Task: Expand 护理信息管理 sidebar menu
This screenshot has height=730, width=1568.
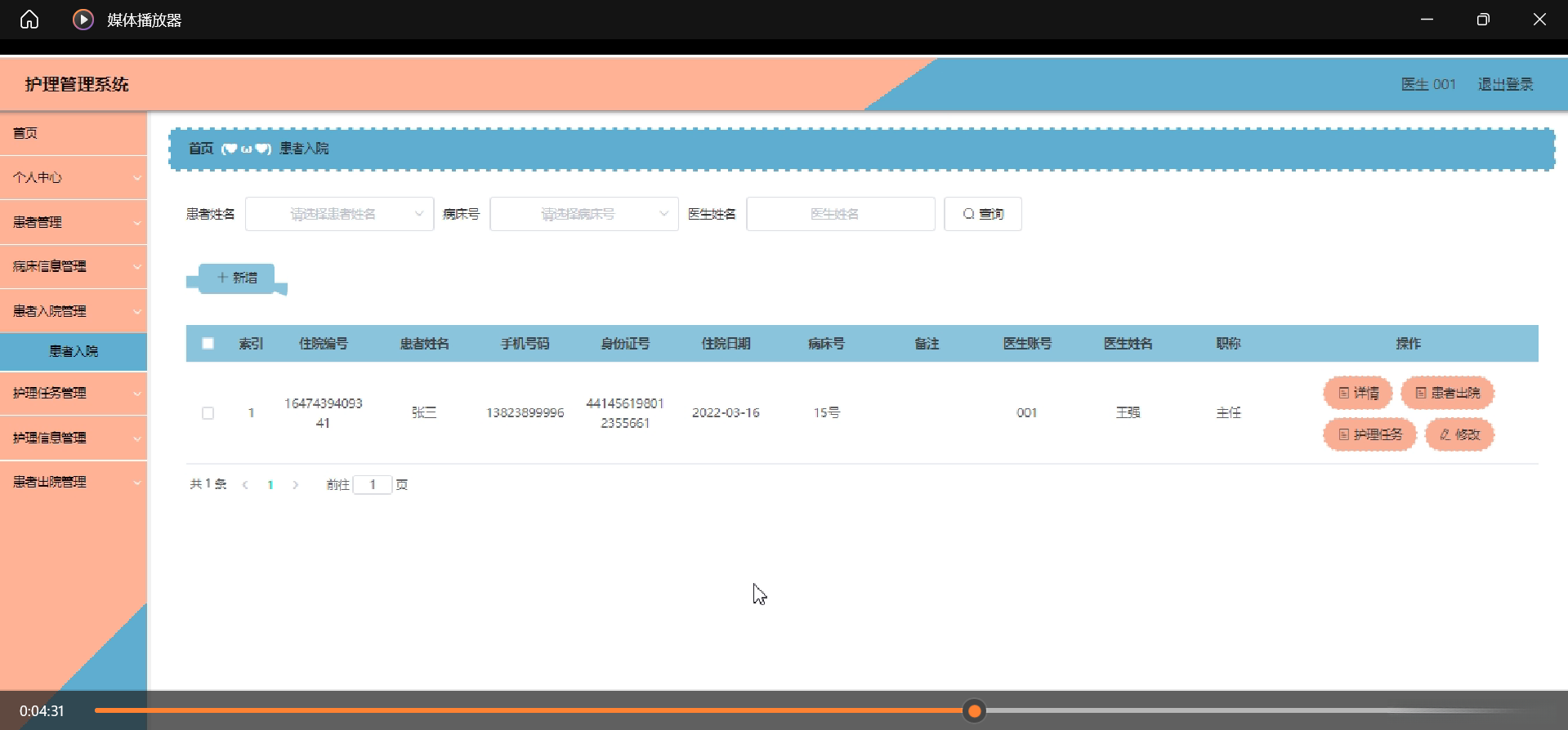Action: (x=74, y=438)
